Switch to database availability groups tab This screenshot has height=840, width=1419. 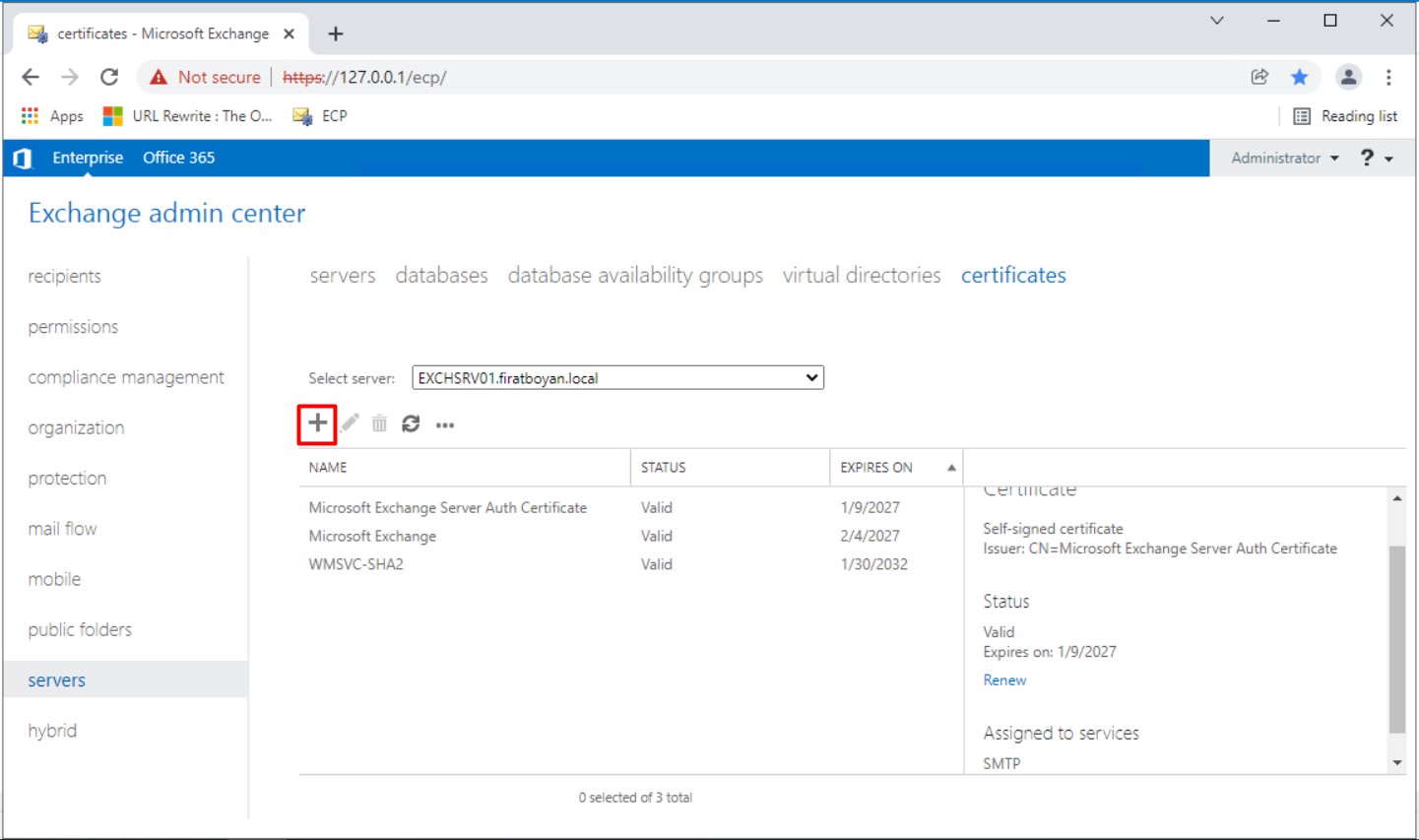click(635, 276)
